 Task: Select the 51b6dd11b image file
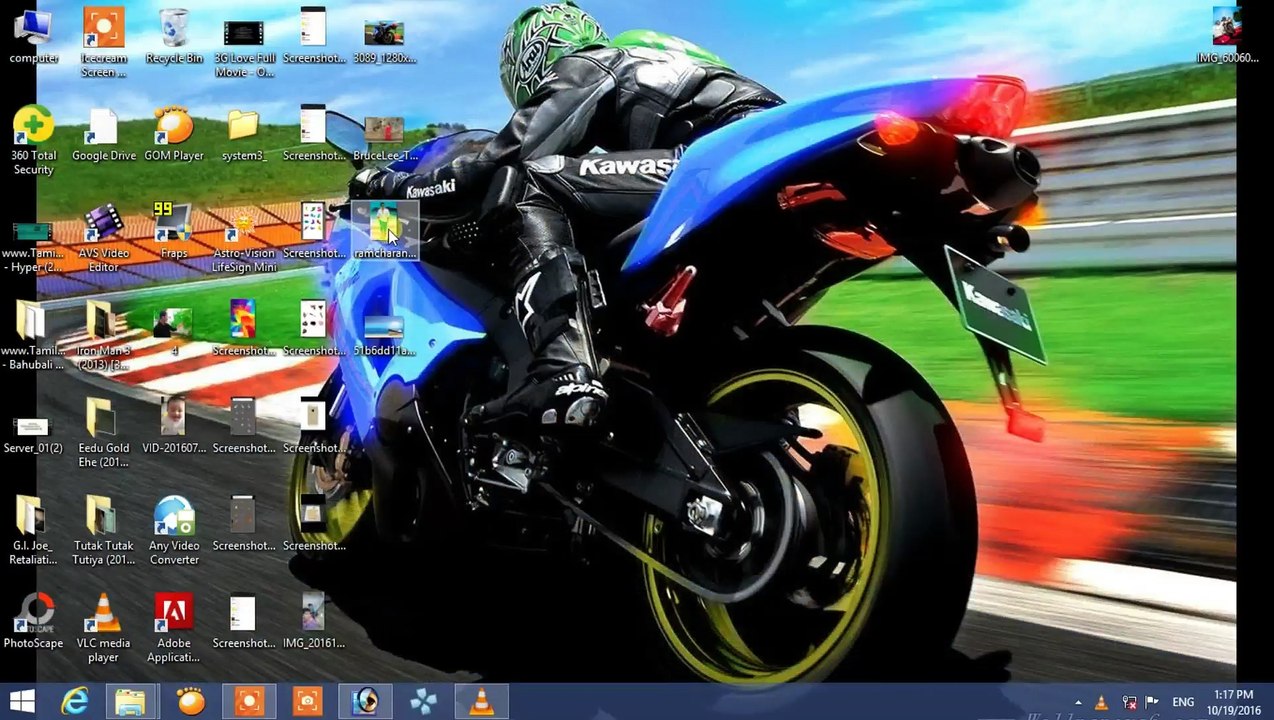(383, 335)
